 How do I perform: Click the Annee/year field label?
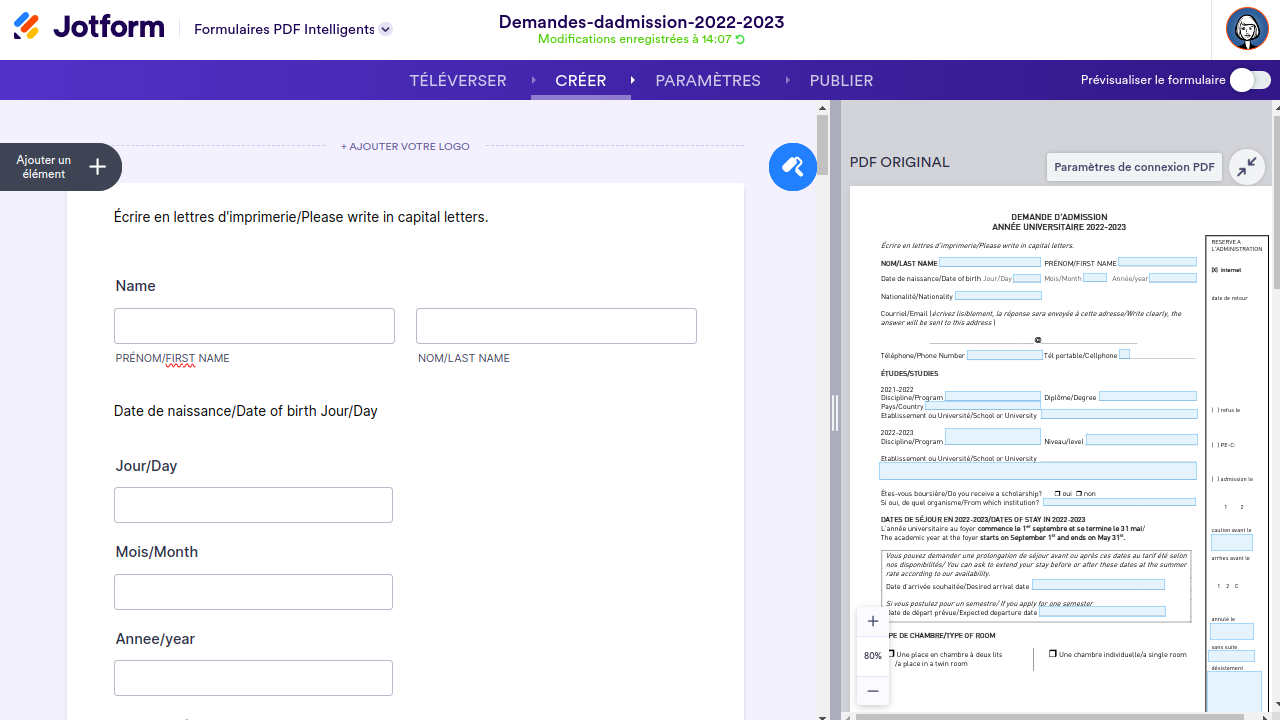[x=155, y=639]
